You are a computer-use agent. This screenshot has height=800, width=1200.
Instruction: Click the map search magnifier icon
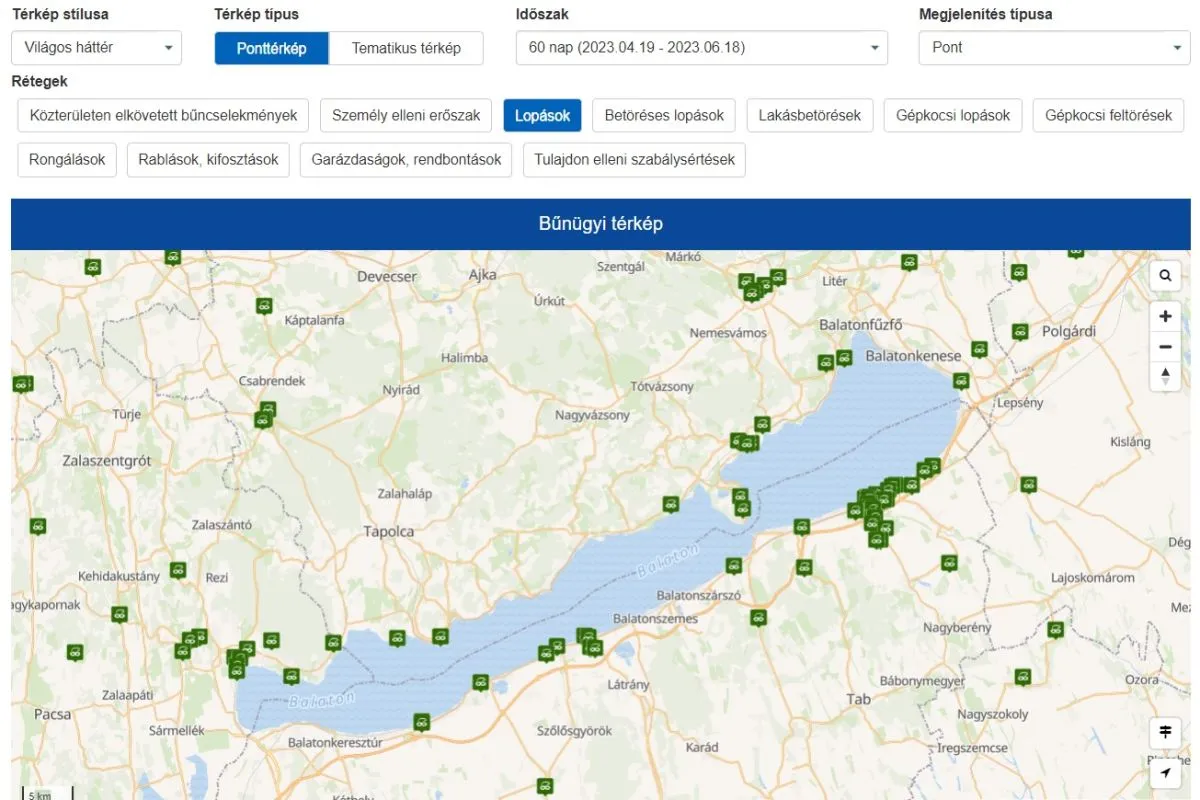[x=1165, y=276]
